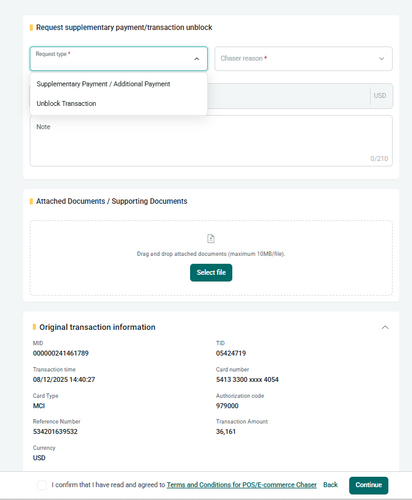The width and height of the screenshot is (412, 500).
Task: Click the Chaser reason chevron arrow
Action: [x=382, y=59]
